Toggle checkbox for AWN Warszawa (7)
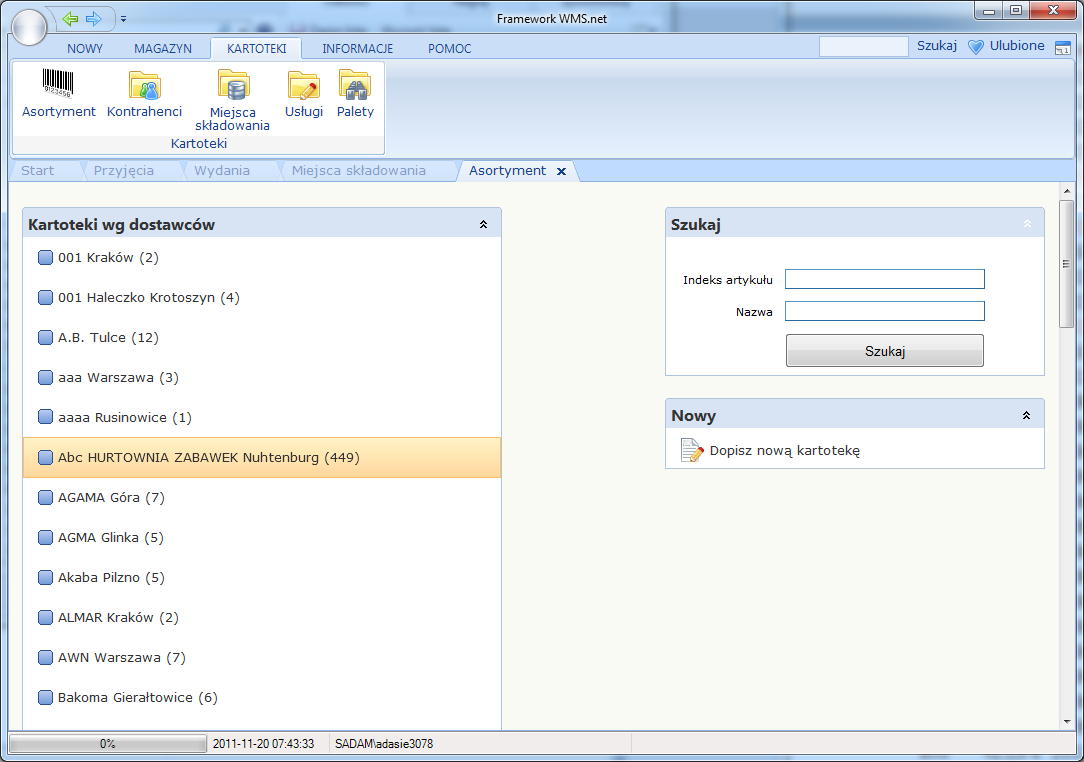 (x=45, y=657)
